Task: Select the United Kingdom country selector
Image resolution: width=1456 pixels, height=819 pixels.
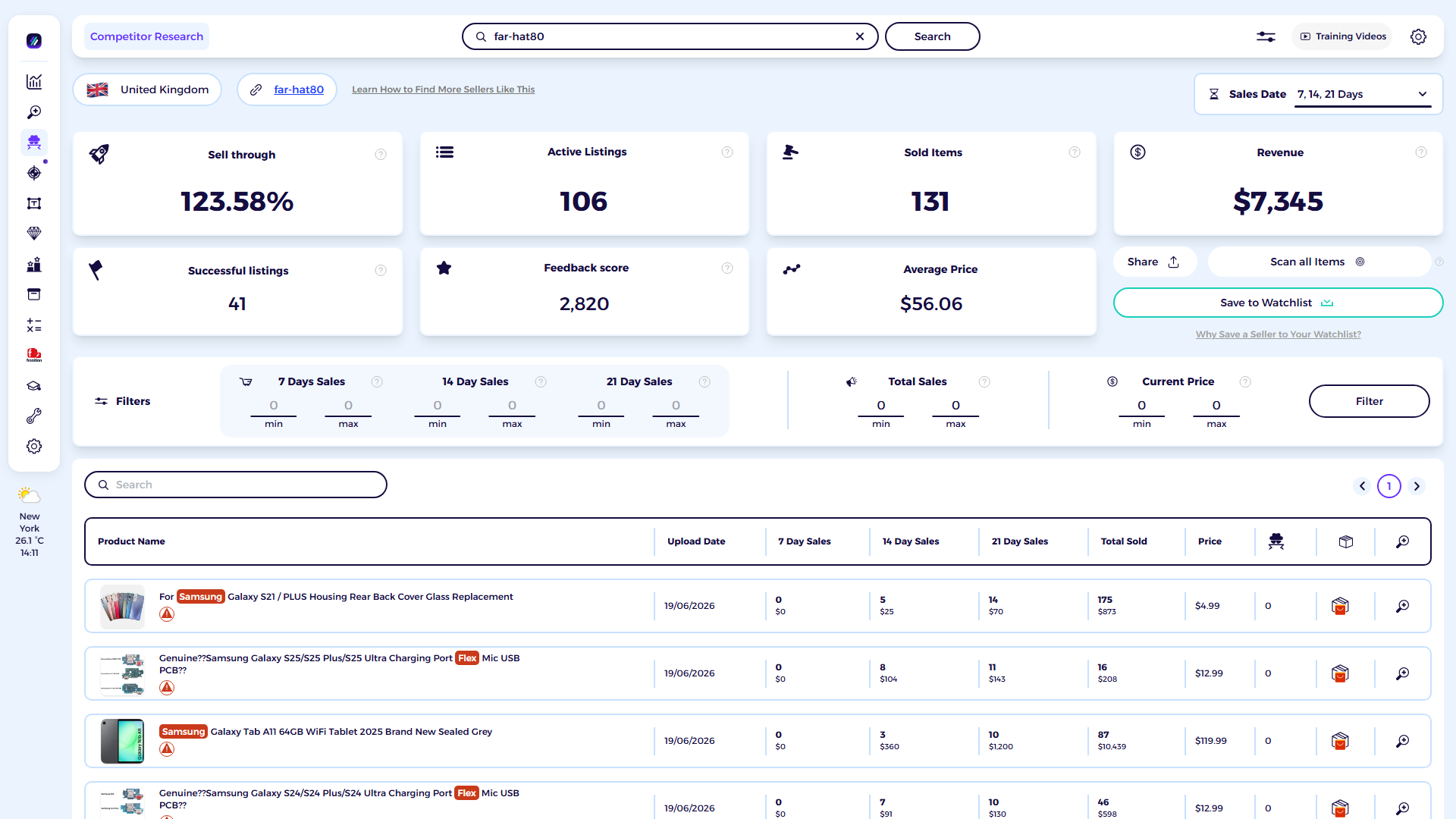Action: point(147,89)
